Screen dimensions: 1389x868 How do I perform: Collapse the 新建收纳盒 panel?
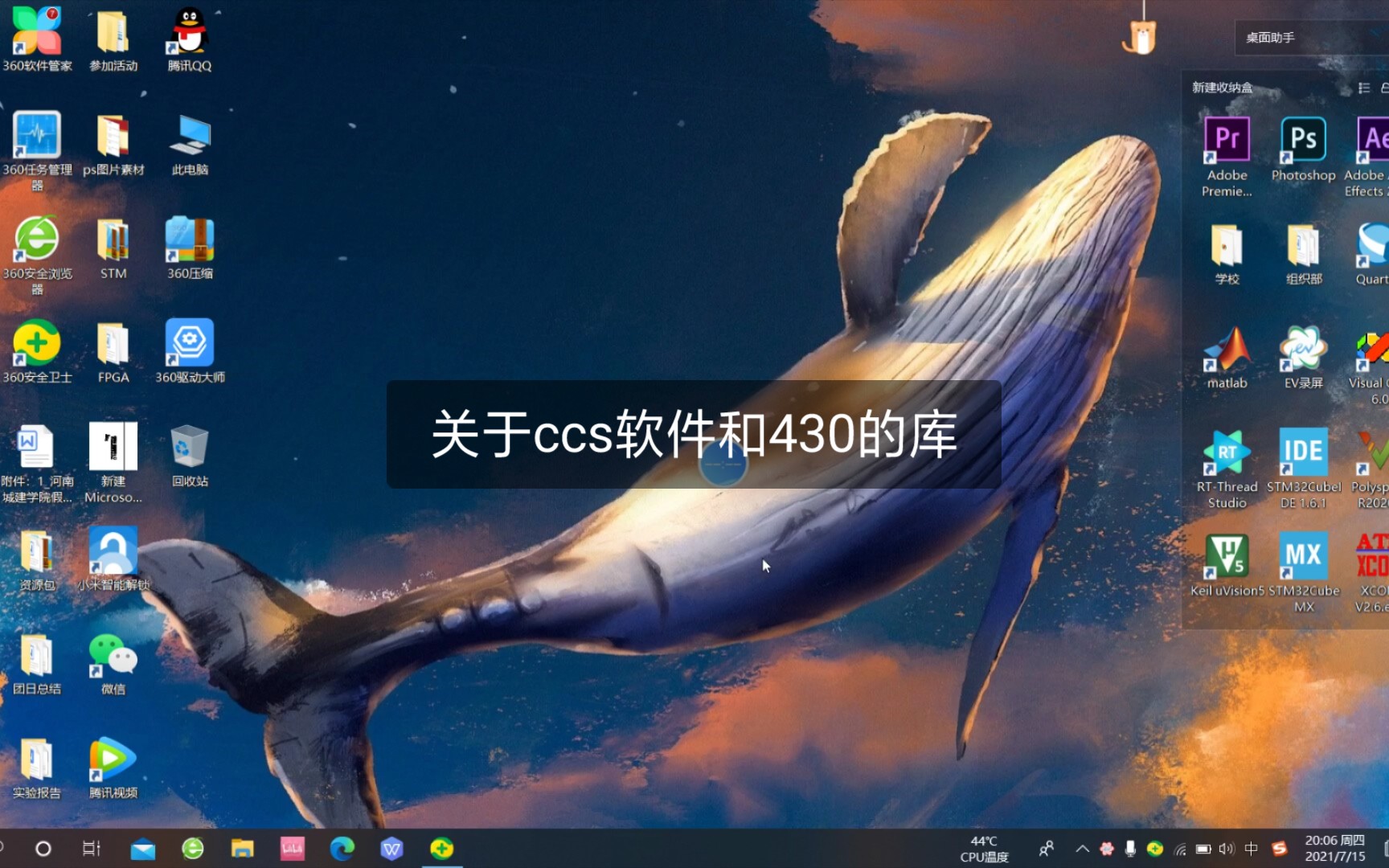pos(1386,88)
